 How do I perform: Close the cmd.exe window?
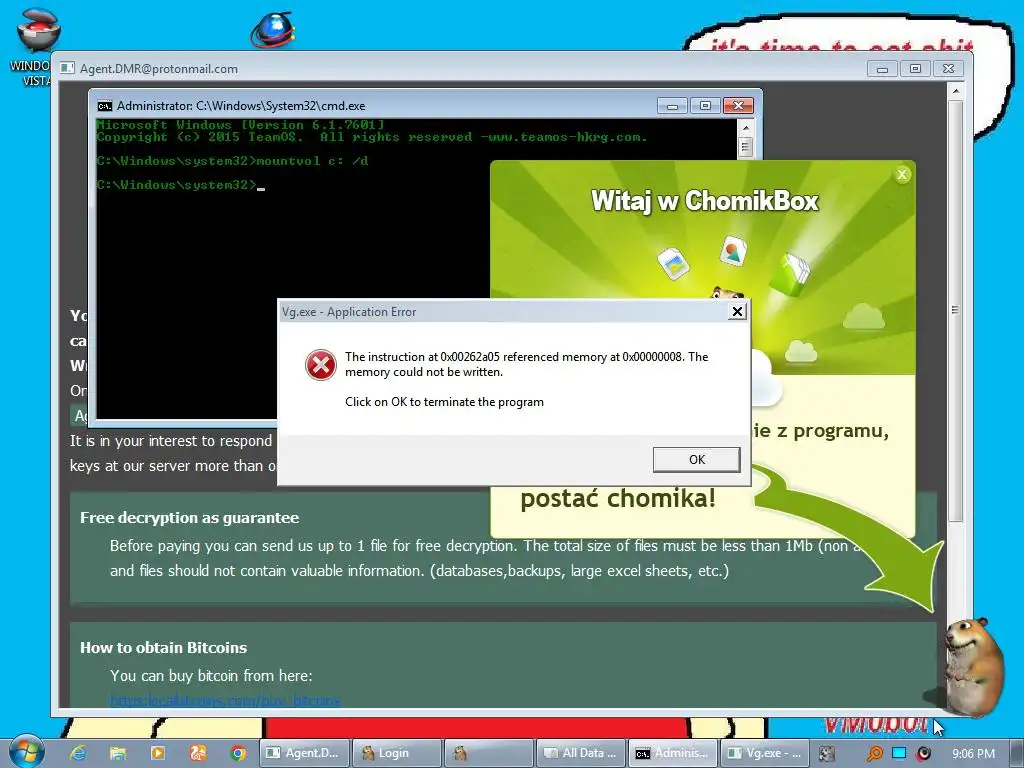point(738,105)
